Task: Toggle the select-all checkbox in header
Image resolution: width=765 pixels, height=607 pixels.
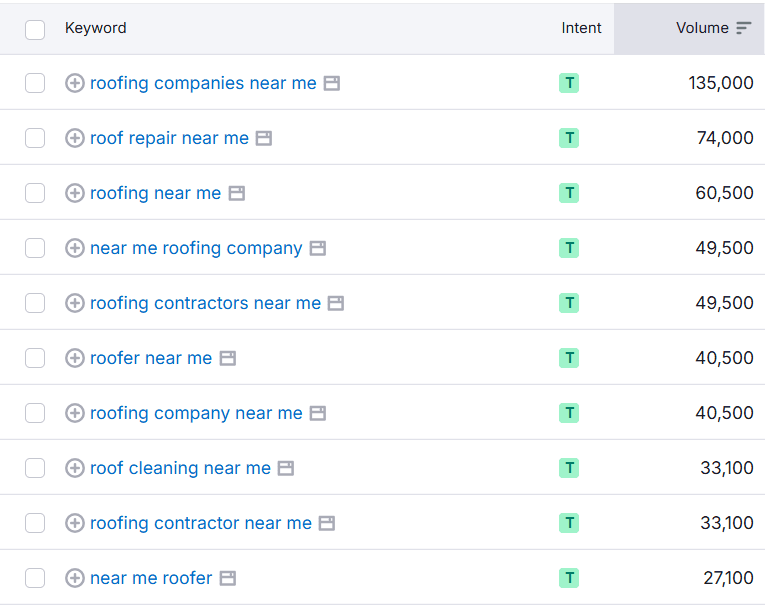Action: tap(35, 30)
